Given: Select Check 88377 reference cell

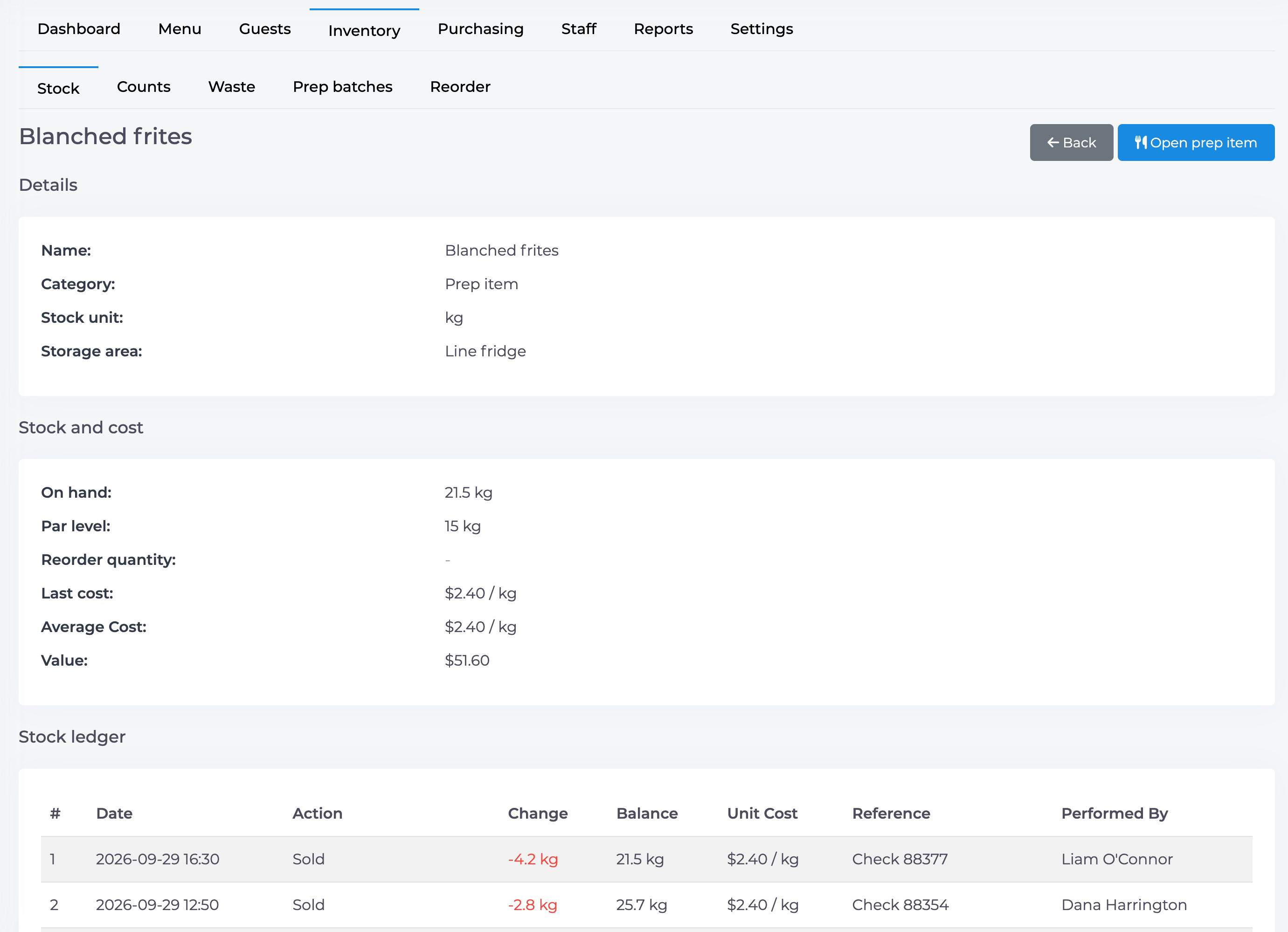Looking at the screenshot, I should click(900, 859).
